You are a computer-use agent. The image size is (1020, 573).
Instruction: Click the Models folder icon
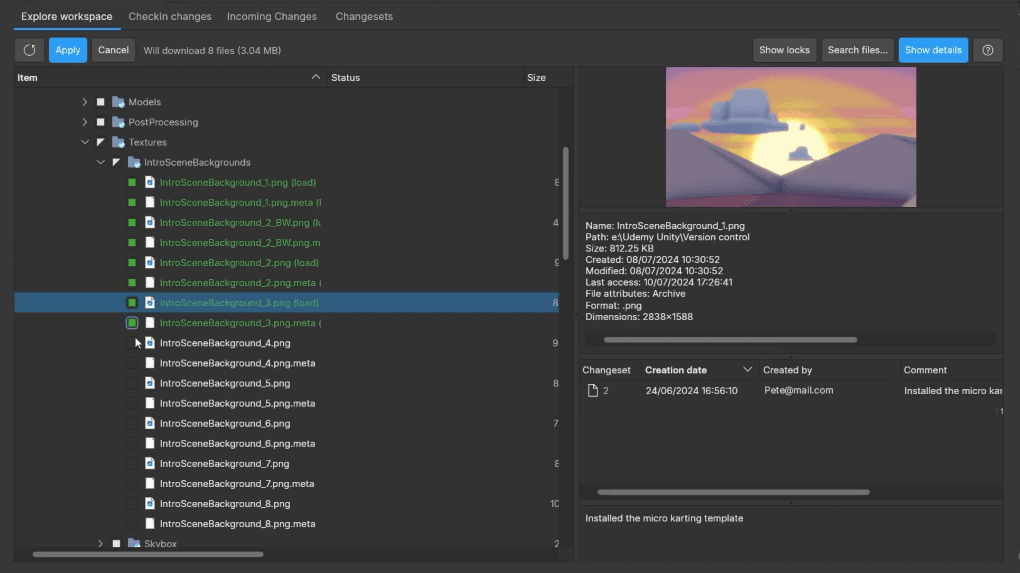click(x=118, y=102)
